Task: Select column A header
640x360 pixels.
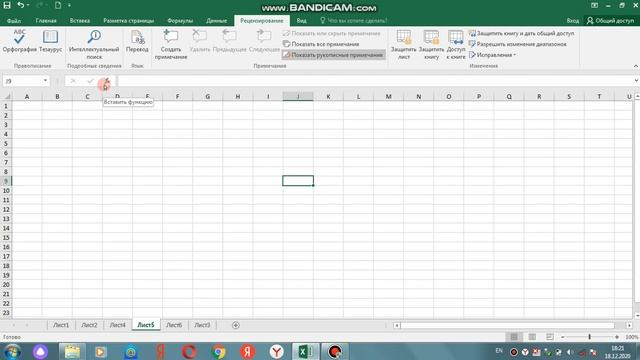Action: click(x=27, y=96)
